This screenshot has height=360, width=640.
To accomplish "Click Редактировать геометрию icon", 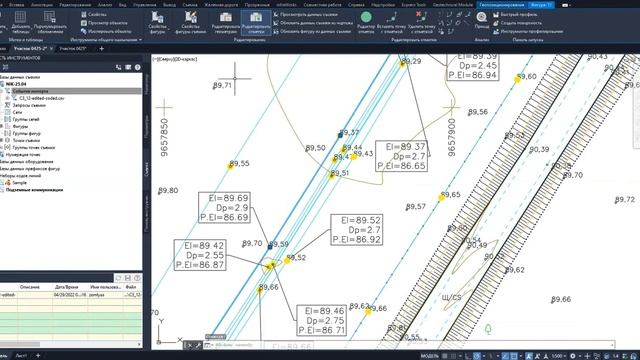I will [225, 18].
